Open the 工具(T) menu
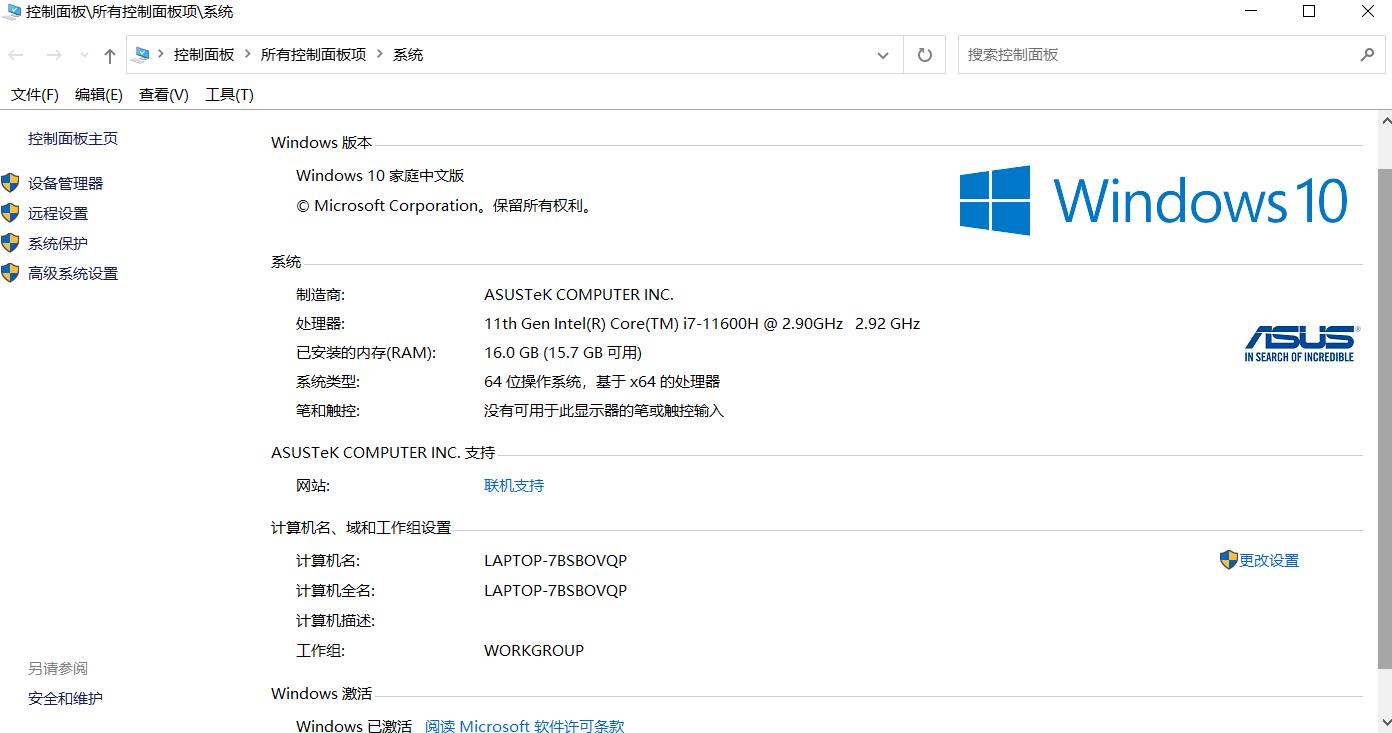The image size is (1392, 733). 229,95
